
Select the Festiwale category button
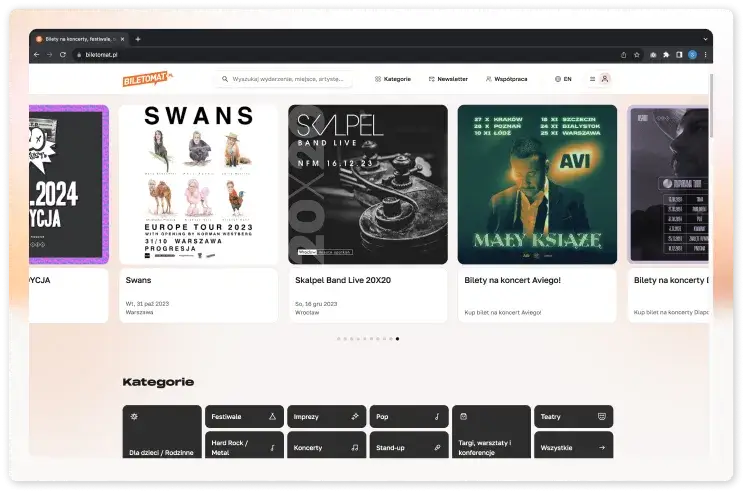[x=243, y=416]
